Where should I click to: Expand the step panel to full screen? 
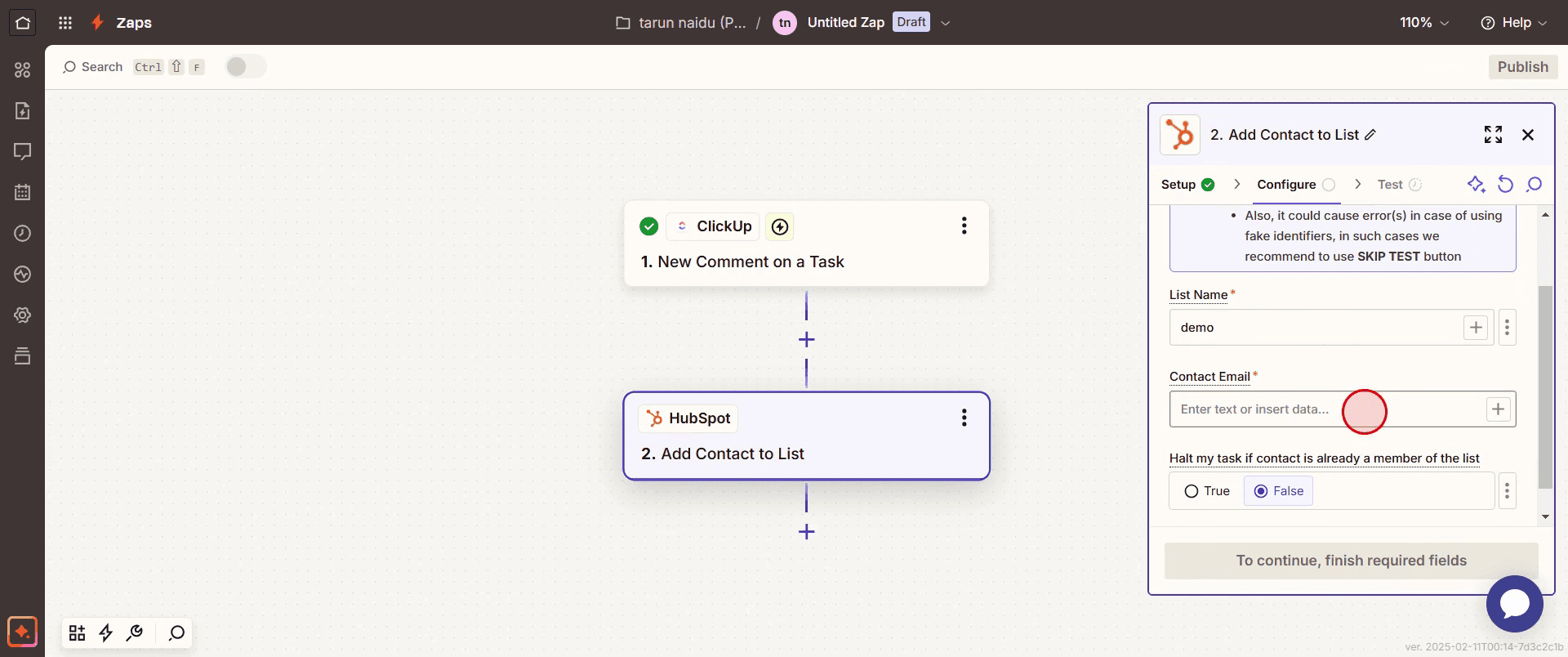click(1493, 135)
